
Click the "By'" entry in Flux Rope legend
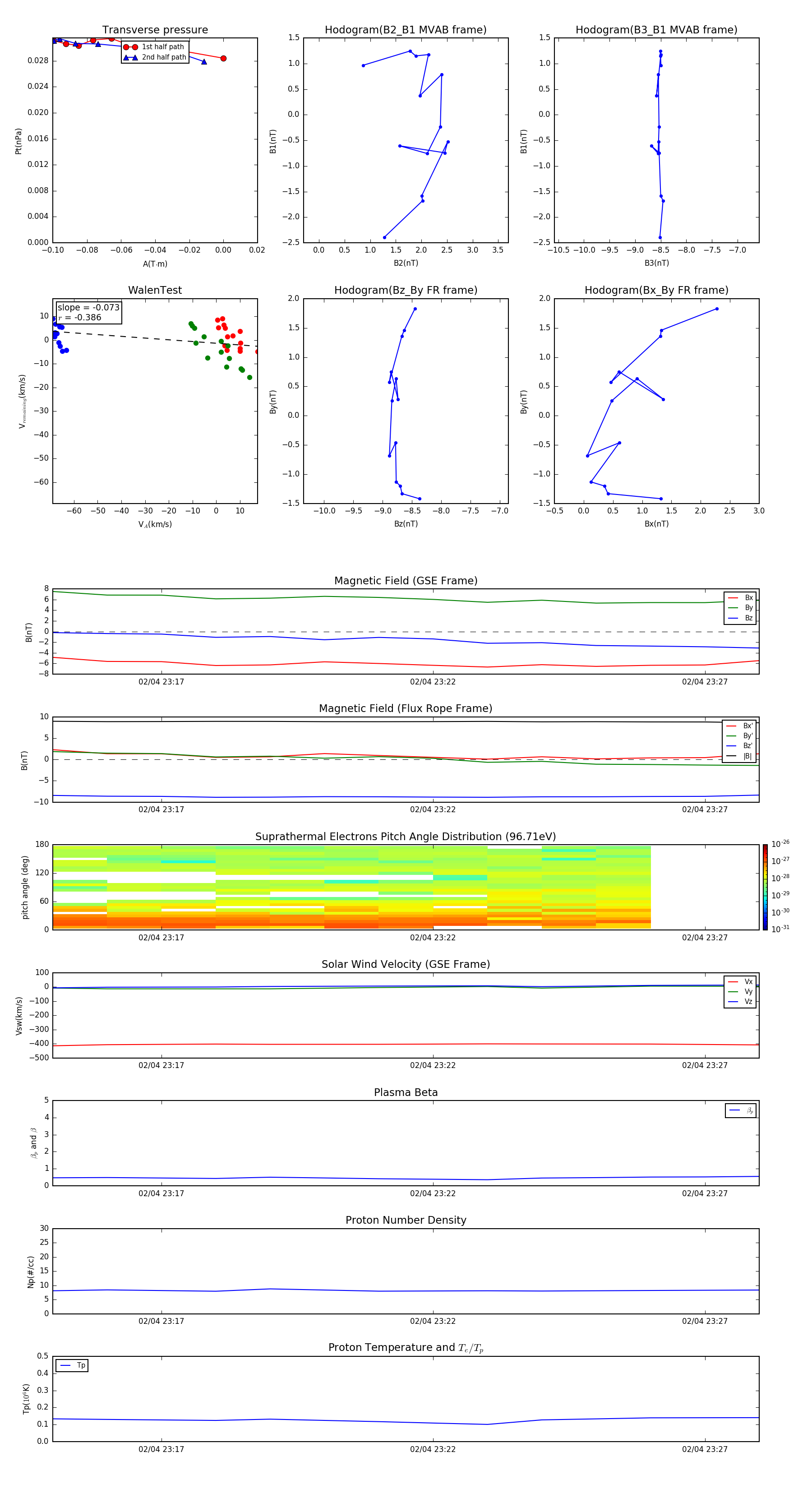[x=740, y=736]
